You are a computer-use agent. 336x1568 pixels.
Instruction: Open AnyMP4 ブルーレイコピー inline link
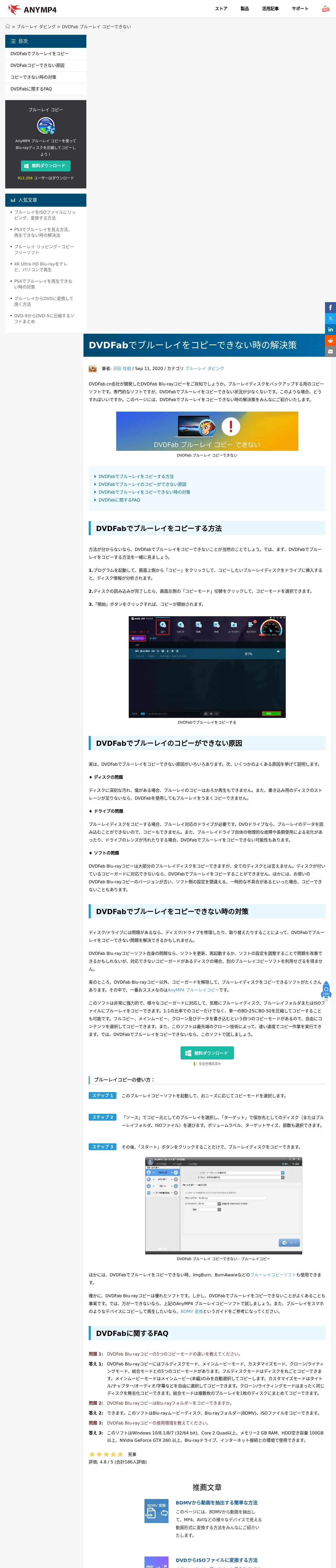coord(193,990)
